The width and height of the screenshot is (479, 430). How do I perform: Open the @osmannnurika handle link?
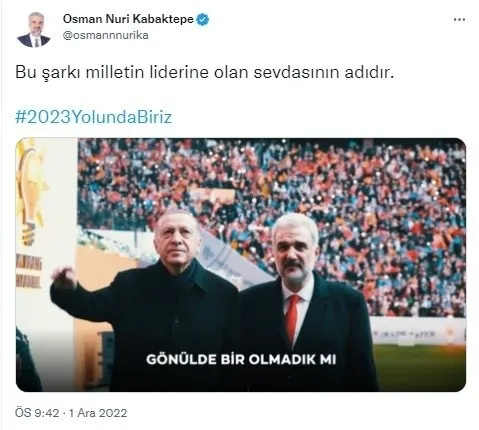[x=106, y=35]
